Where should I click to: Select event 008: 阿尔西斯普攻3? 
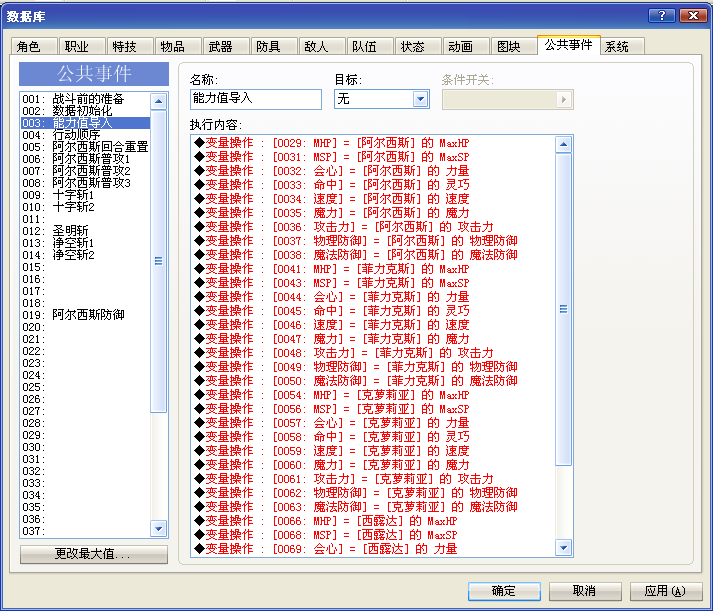(x=85, y=183)
